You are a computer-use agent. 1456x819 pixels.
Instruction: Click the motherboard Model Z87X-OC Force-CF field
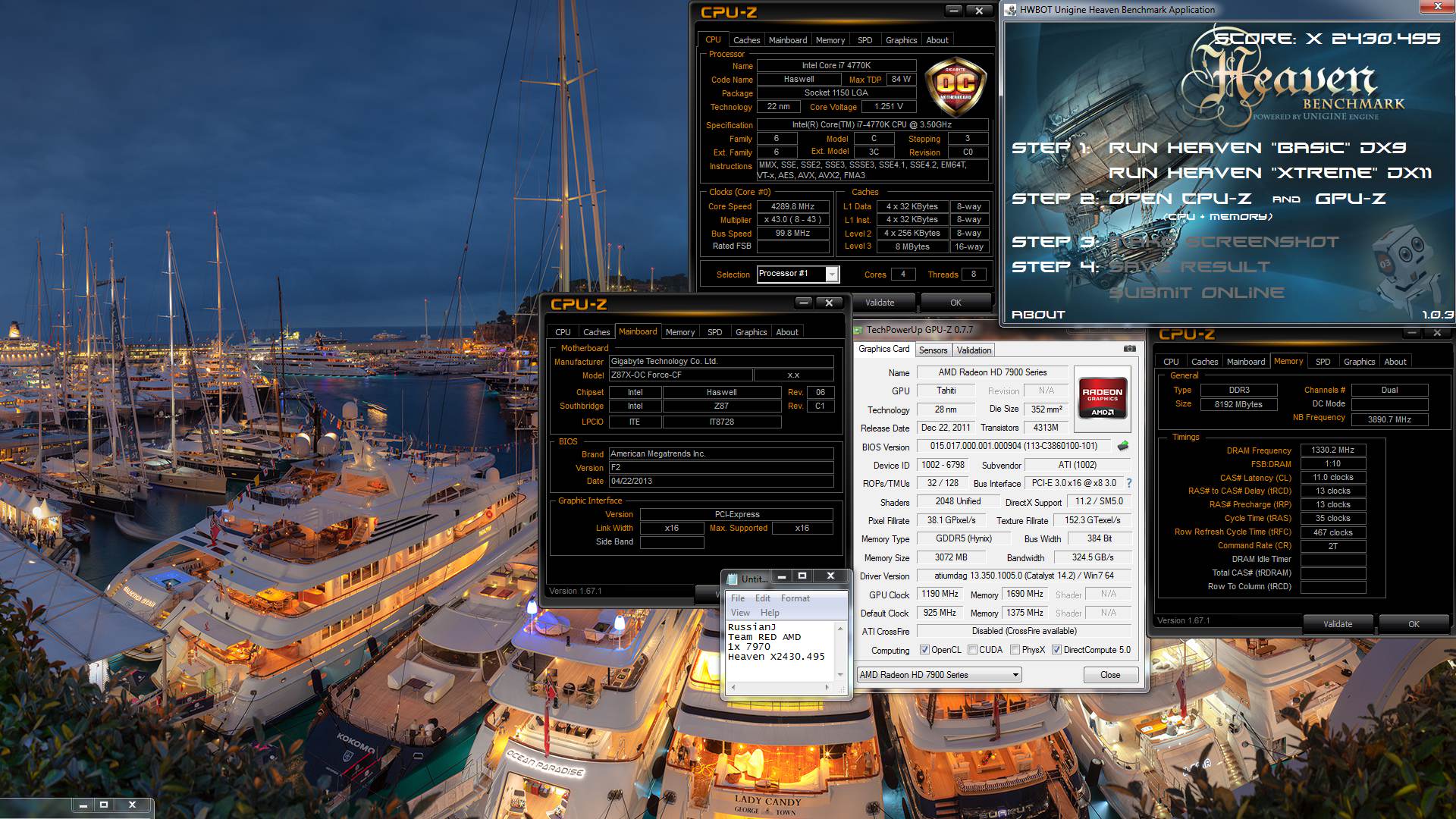681,375
